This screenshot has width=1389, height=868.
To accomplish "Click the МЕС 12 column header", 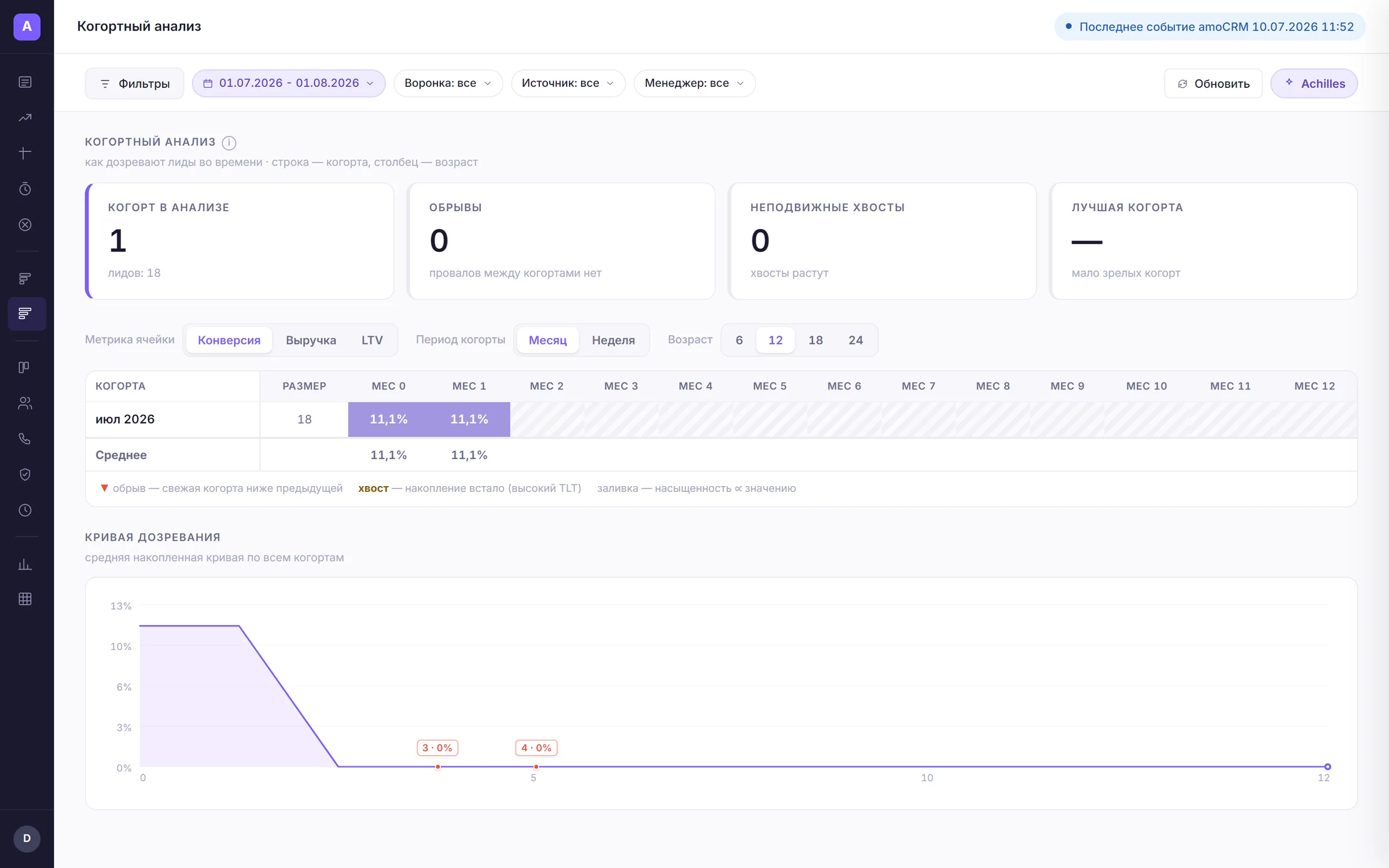I will click(1314, 386).
